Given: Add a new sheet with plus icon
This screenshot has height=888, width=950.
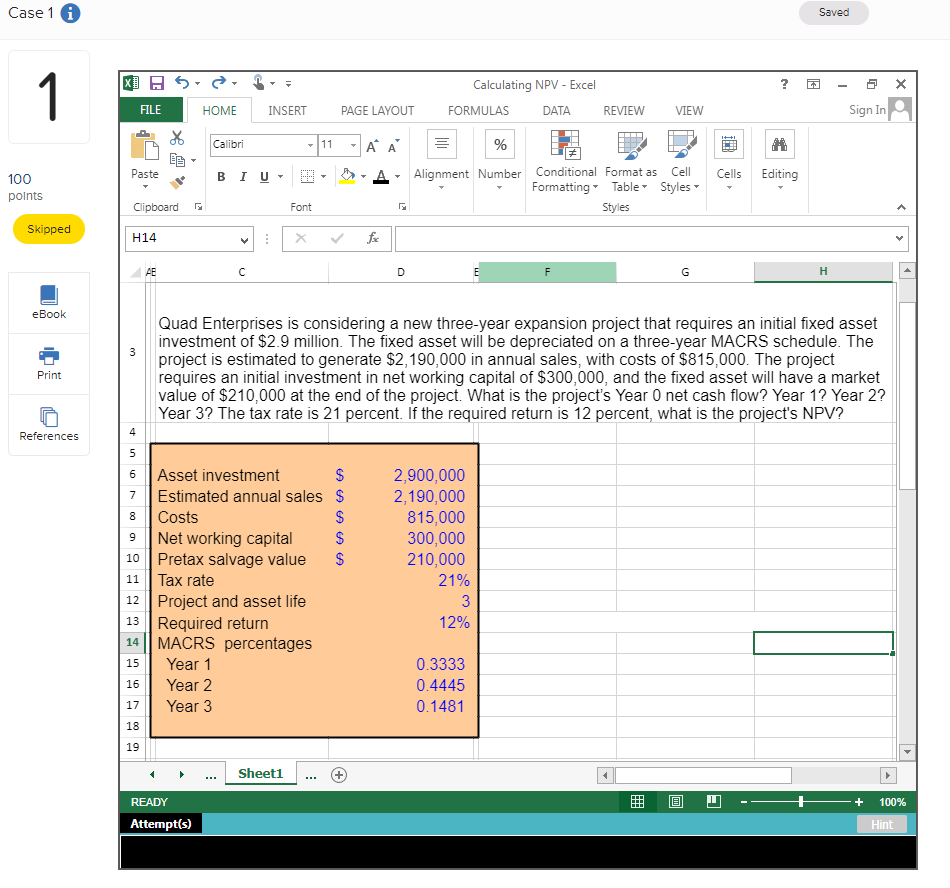Looking at the screenshot, I should pos(339,775).
